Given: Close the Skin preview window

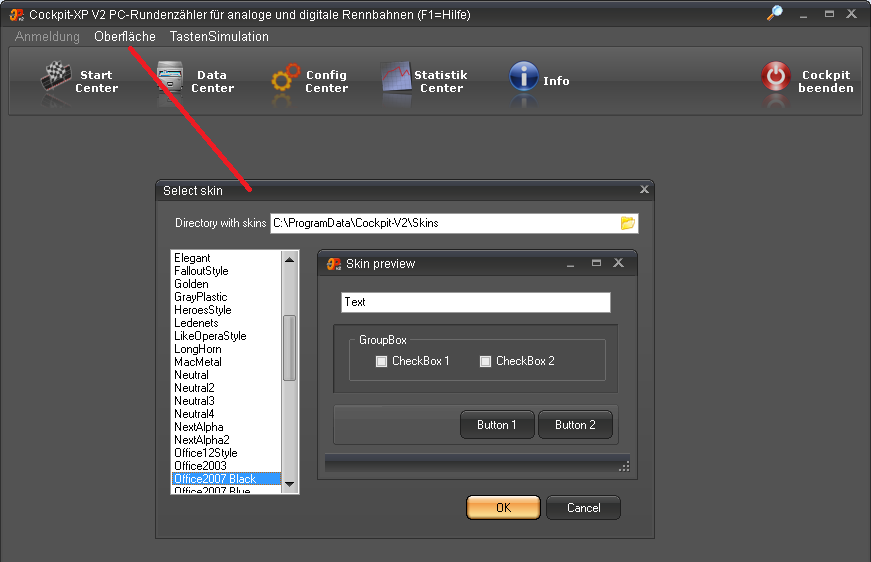Looking at the screenshot, I should pyautogui.click(x=618, y=263).
